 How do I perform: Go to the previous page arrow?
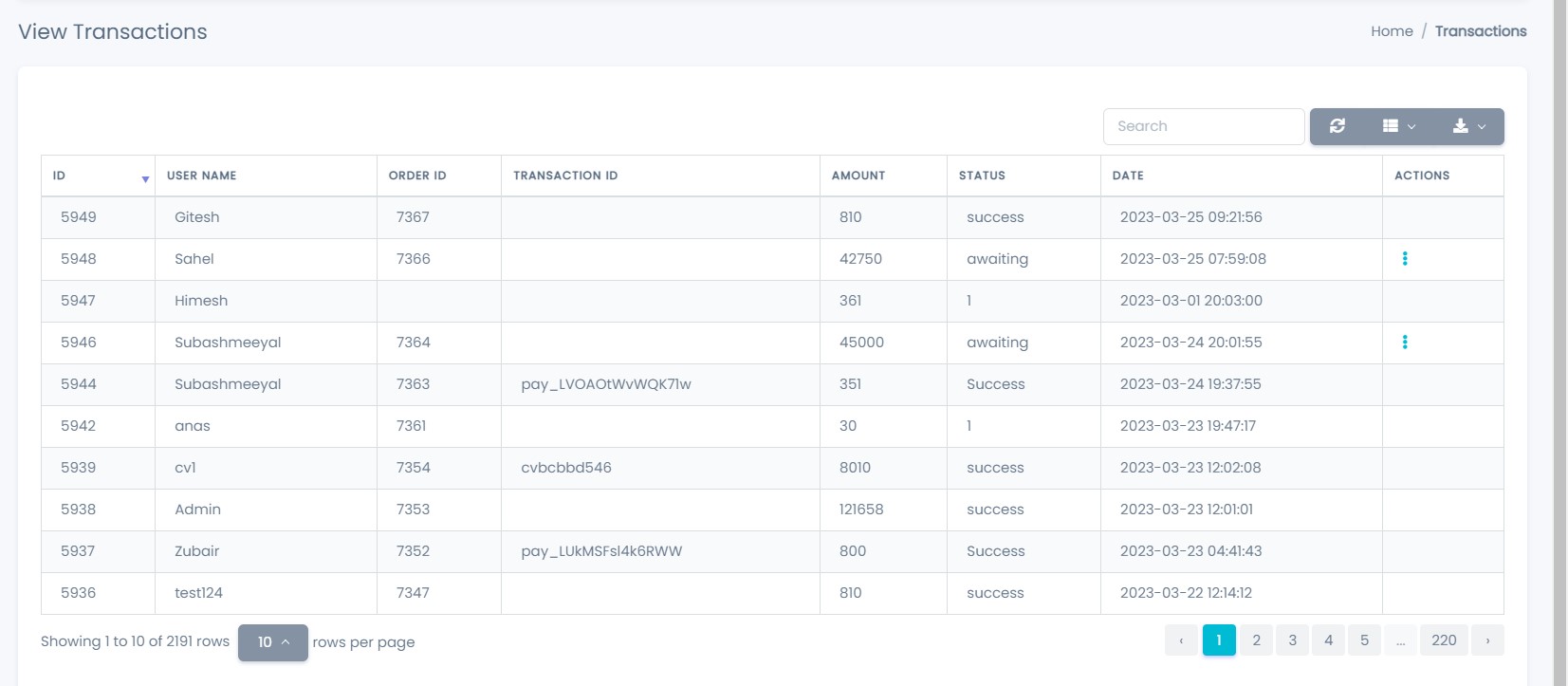pos(1181,640)
